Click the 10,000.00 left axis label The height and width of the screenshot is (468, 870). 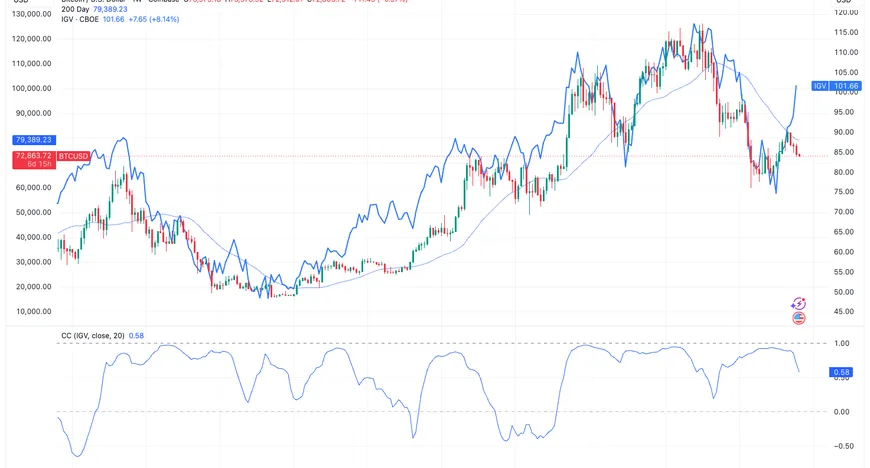pyautogui.click(x=33, y=311)
